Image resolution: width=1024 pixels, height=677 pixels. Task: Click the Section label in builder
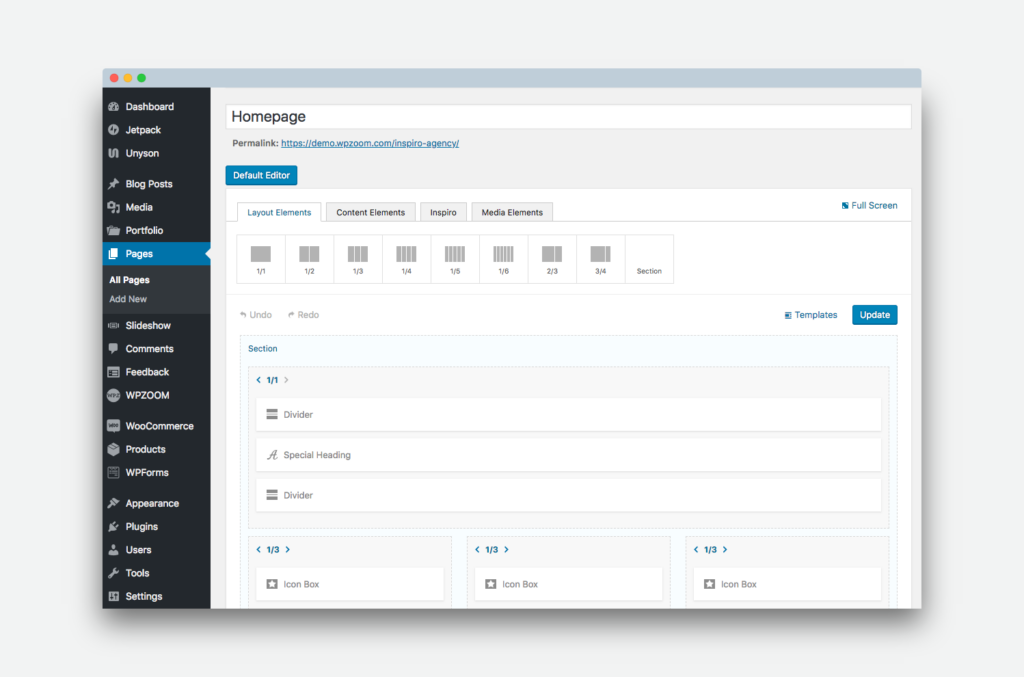pyautogui.click(x=263, y=349)
